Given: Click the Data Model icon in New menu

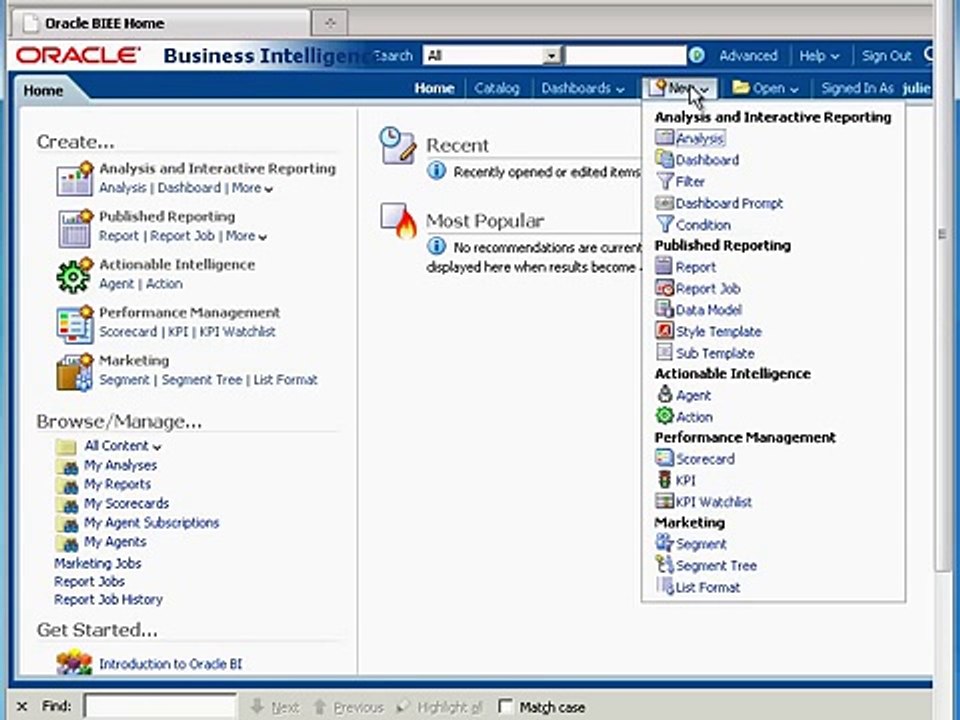Looking at the screenshot, I should tap(664, 309).
